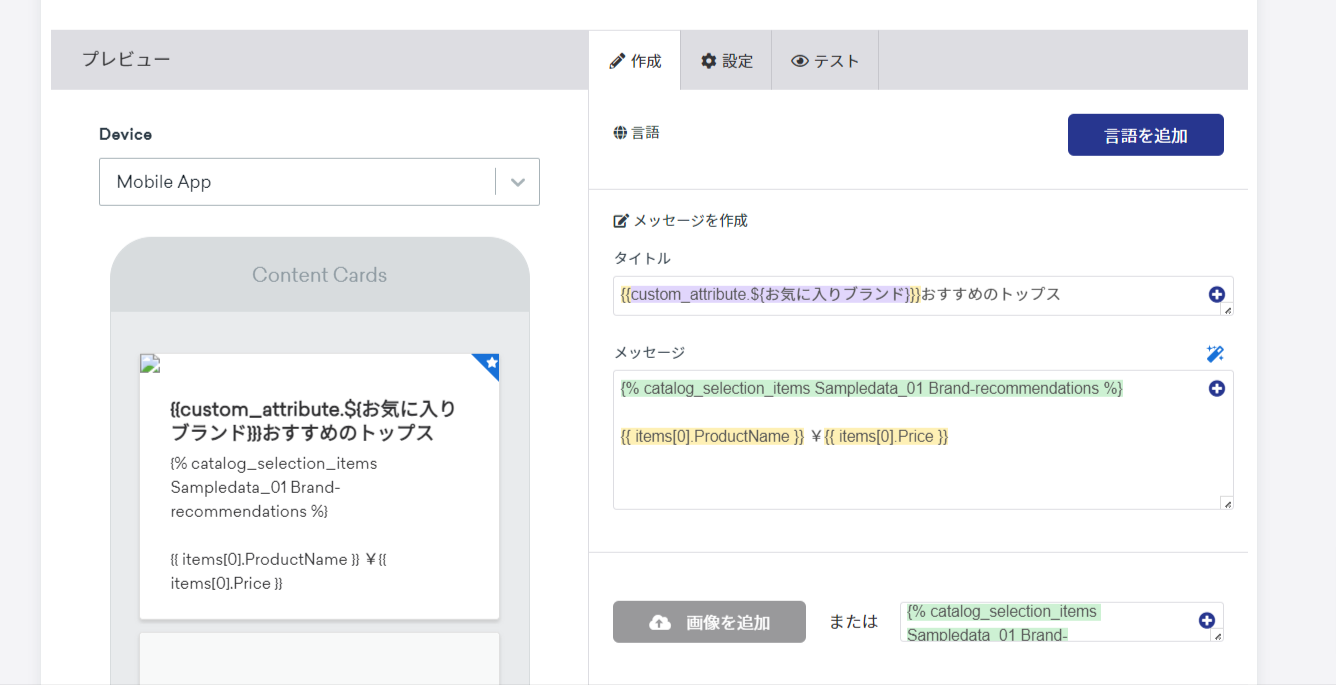Click into the image URL input field
Screen dimensions: 1336x685
pos(1061,622)
